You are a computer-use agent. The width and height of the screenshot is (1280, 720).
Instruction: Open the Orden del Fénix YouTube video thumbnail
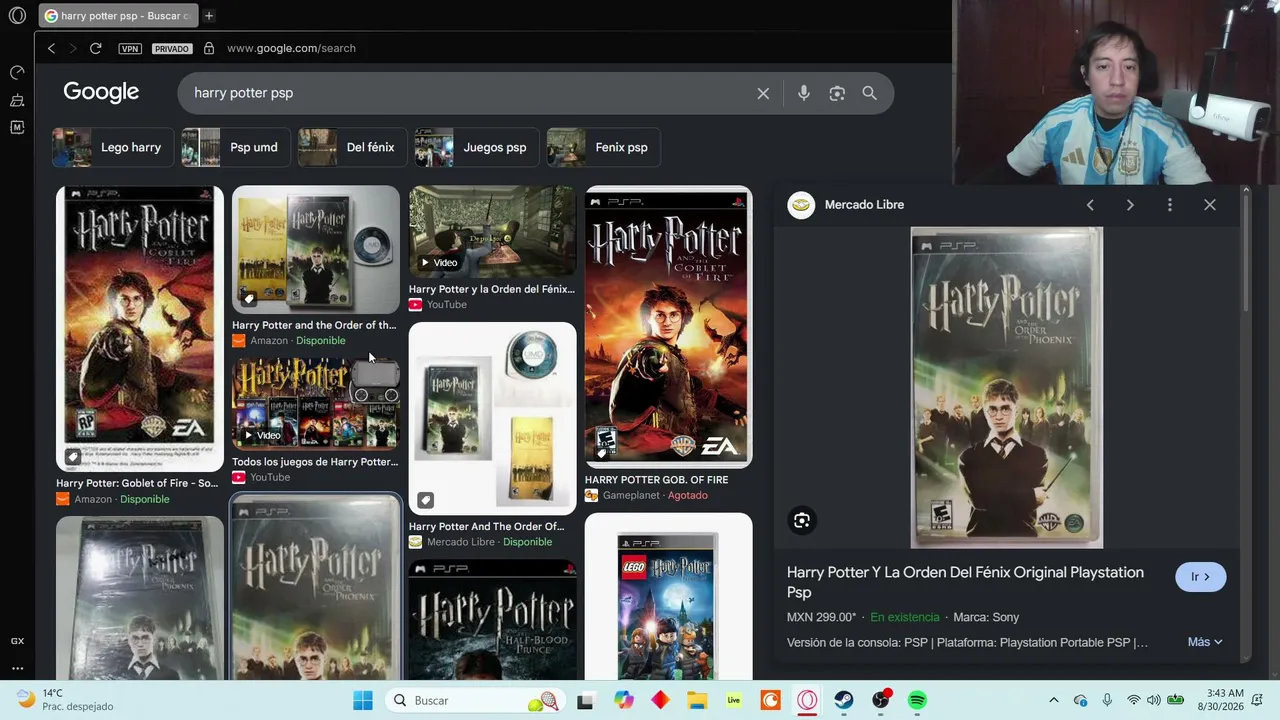point(492,232)
